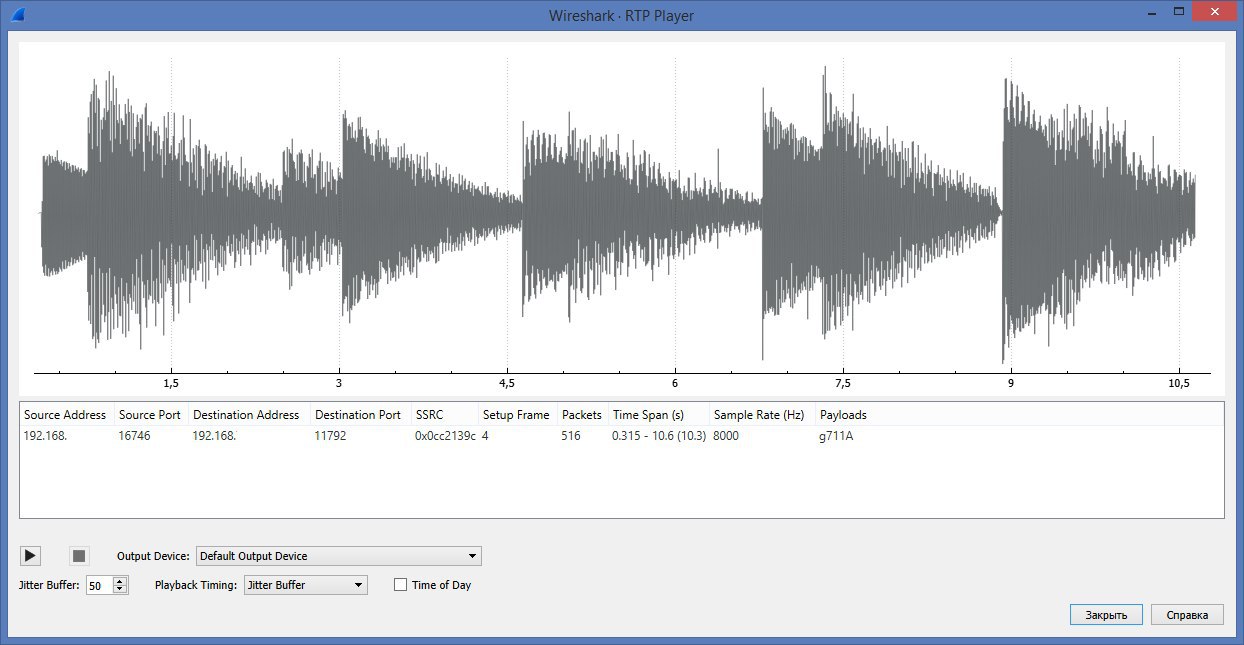Sort by Source Port column header
This screenshot has width=1244, height=645.
click(x=150, y=414)
